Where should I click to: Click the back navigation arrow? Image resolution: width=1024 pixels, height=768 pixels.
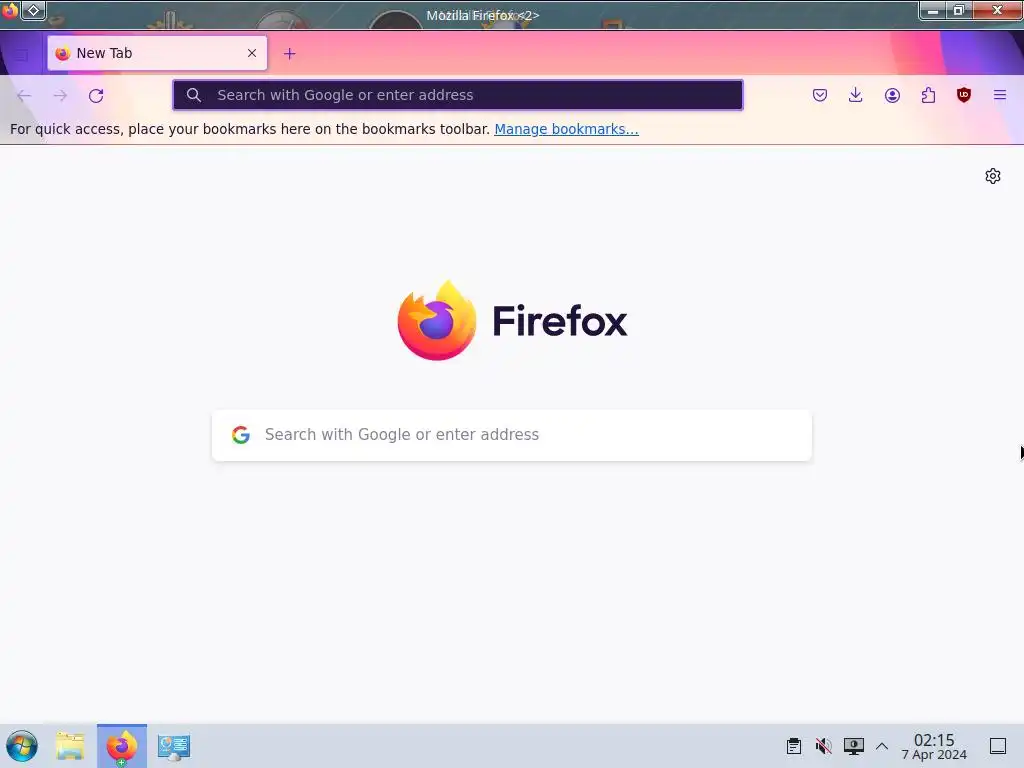24,96
